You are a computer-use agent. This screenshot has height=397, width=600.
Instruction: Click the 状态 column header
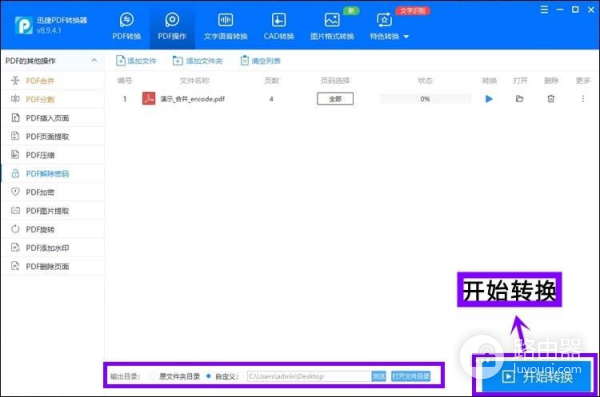425,80
